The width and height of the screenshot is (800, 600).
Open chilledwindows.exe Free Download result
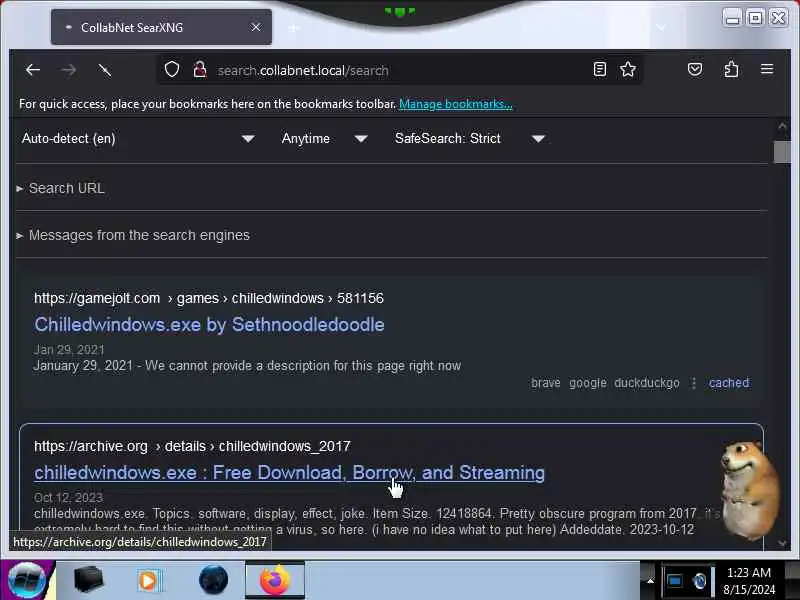[289, 473]
